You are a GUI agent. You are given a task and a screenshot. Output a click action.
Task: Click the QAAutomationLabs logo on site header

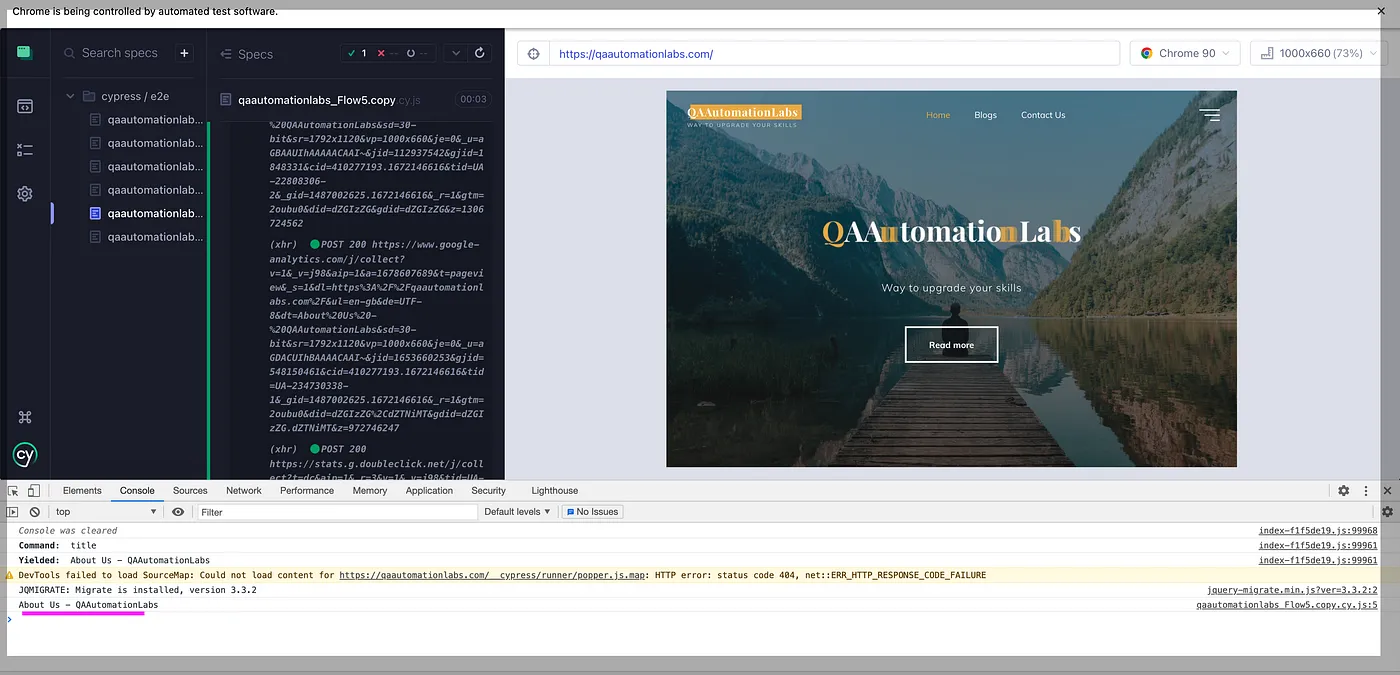744,115
